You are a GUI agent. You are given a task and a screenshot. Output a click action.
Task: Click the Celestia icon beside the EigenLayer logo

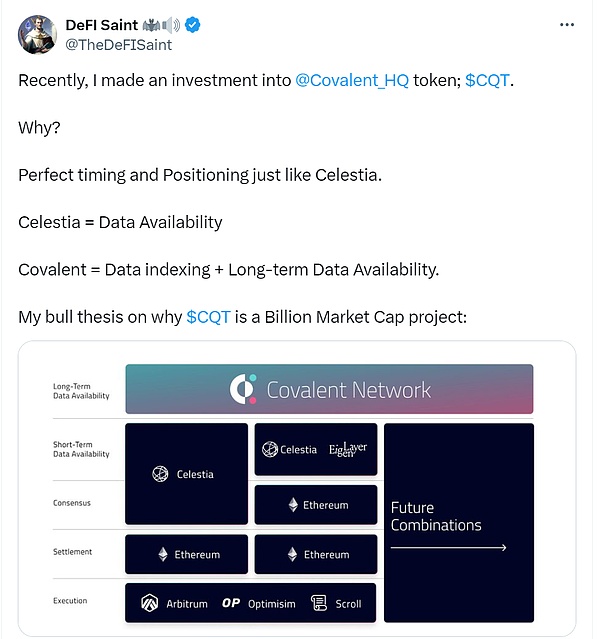(270, 450)
